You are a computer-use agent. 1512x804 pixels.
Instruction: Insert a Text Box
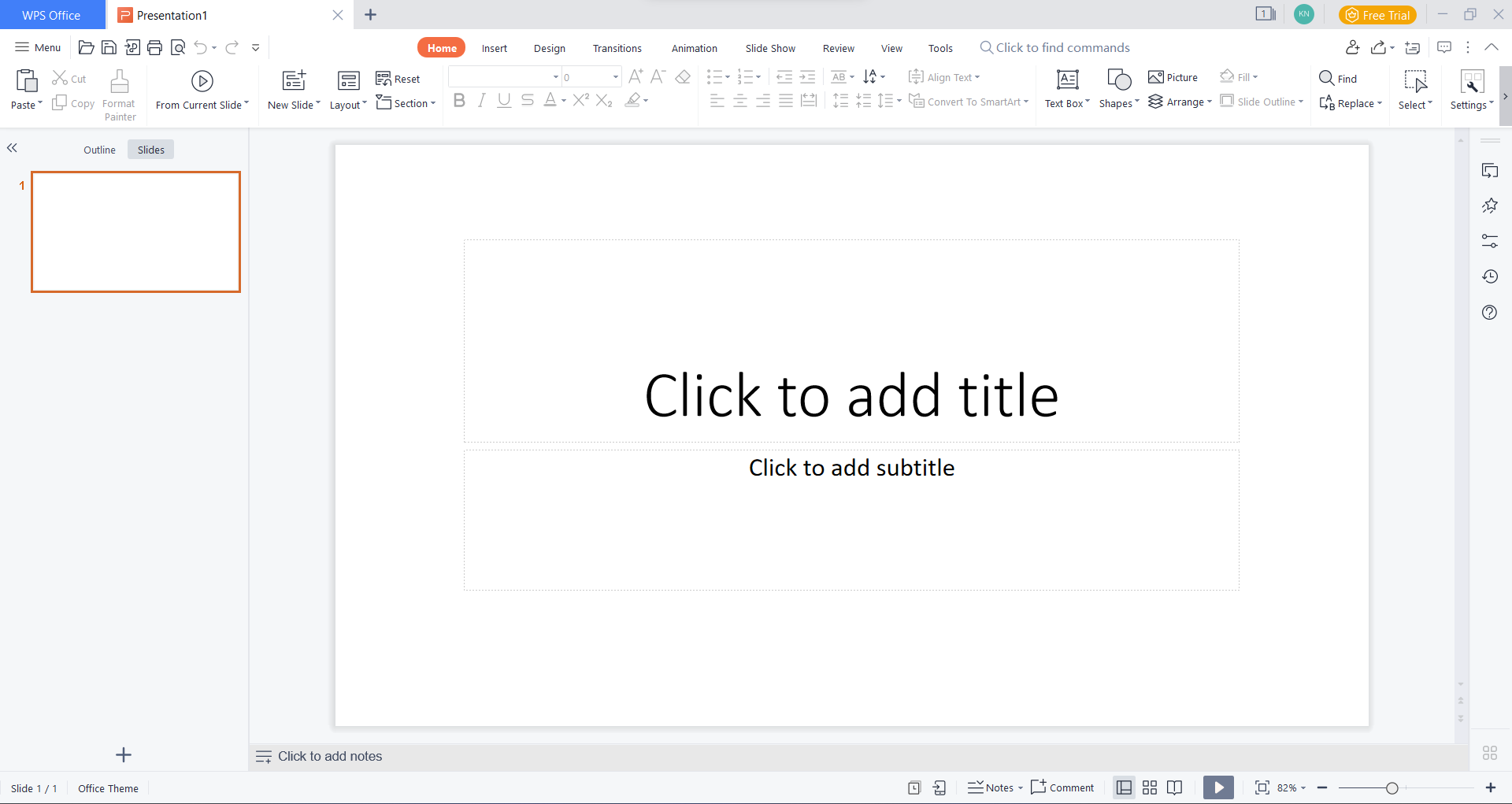[1067, 89]
